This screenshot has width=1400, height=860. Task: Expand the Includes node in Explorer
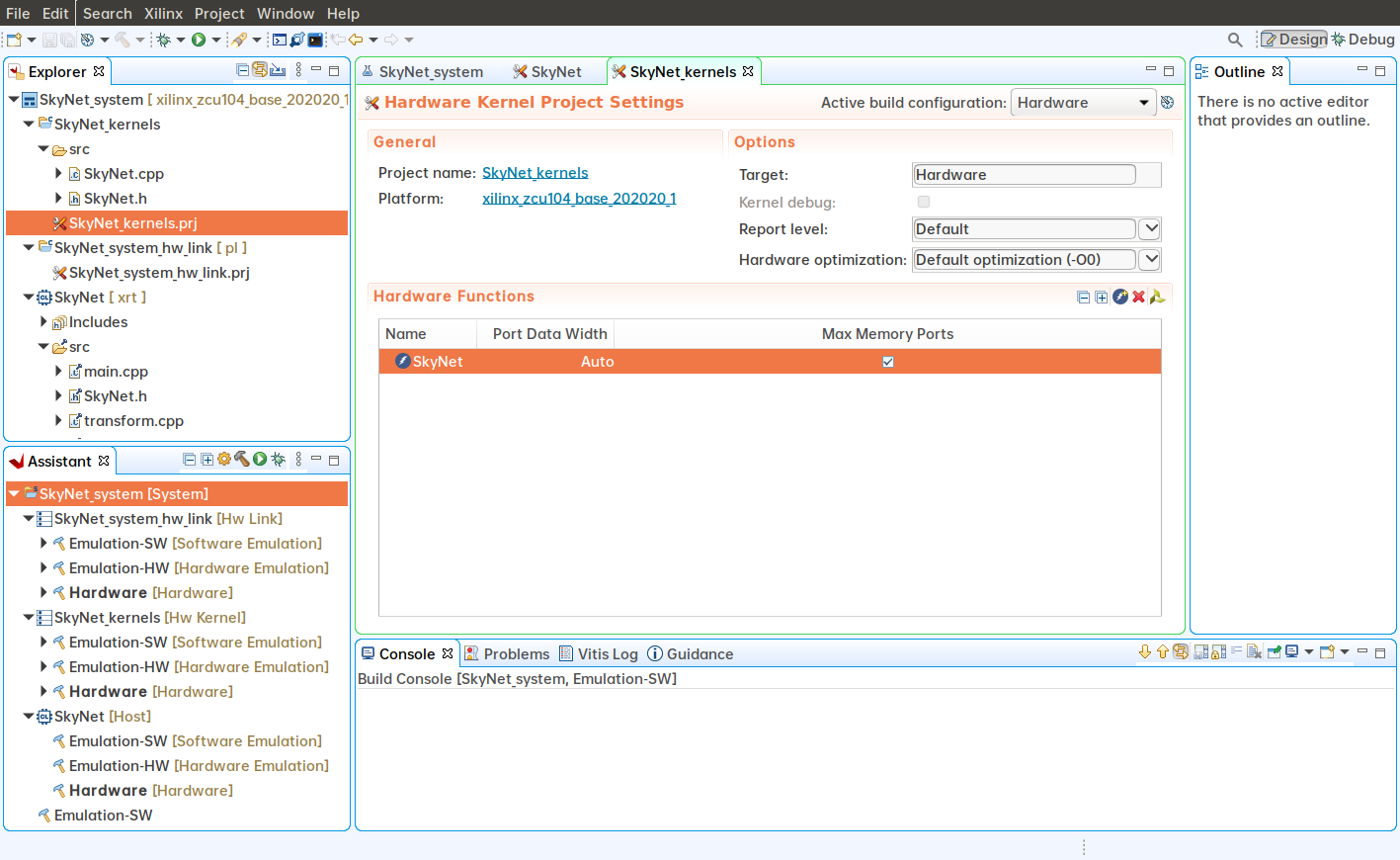click(43, 322)
